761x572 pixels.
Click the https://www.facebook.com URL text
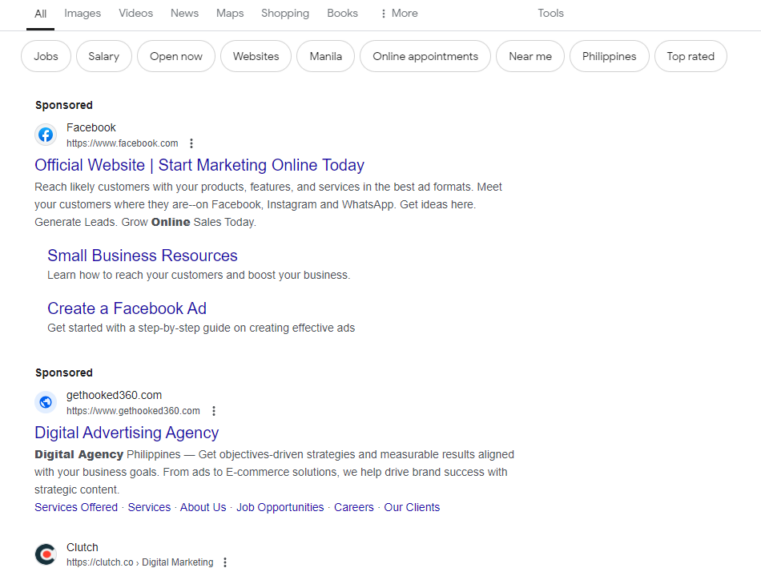pyautogui.click(x=122, y=143)
